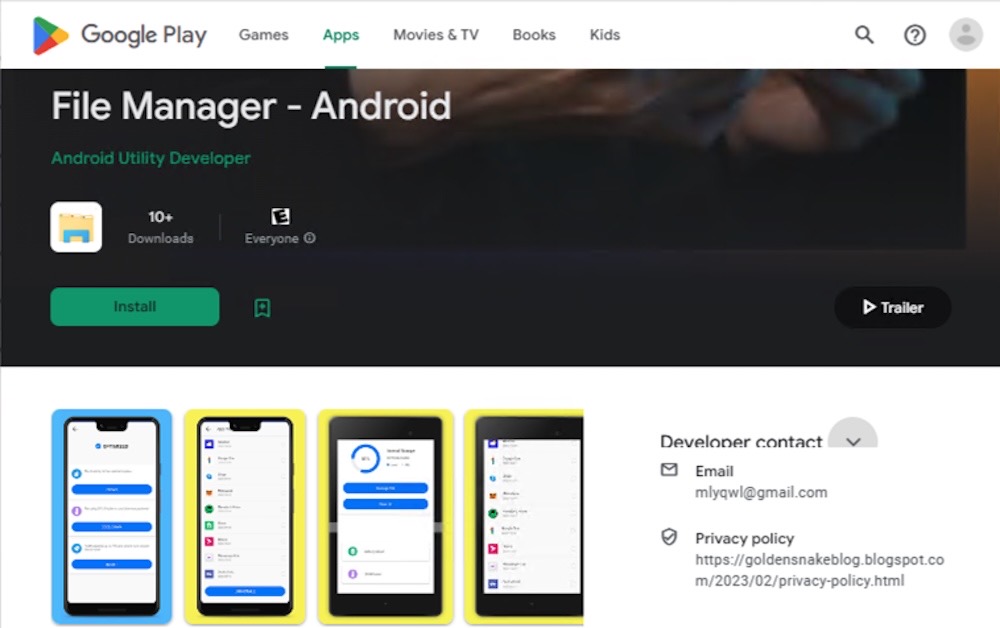Expand the Developer contact section
1000x628 pixels.
click(853, 441)
